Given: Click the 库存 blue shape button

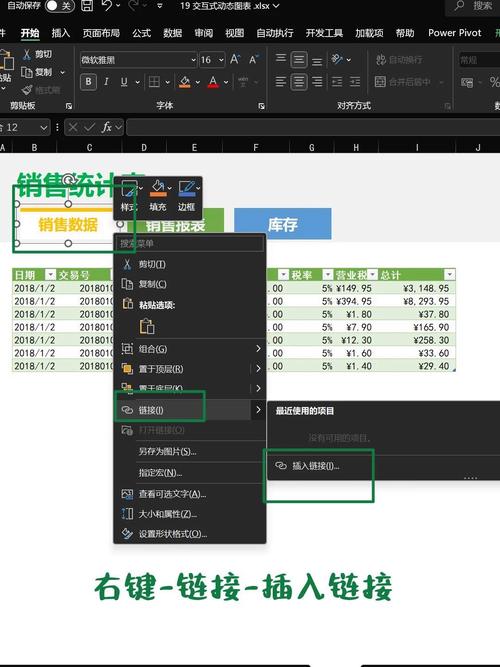Looking at the screenshot, I should click(283, 224).
